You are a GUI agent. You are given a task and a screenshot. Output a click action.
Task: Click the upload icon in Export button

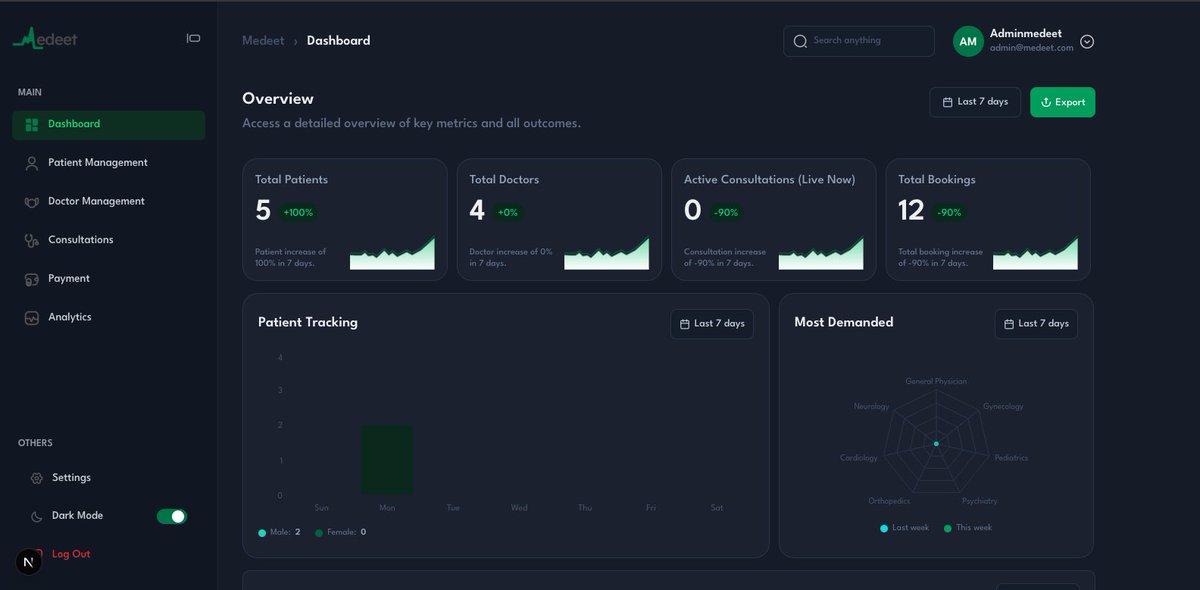(1046, 102)
